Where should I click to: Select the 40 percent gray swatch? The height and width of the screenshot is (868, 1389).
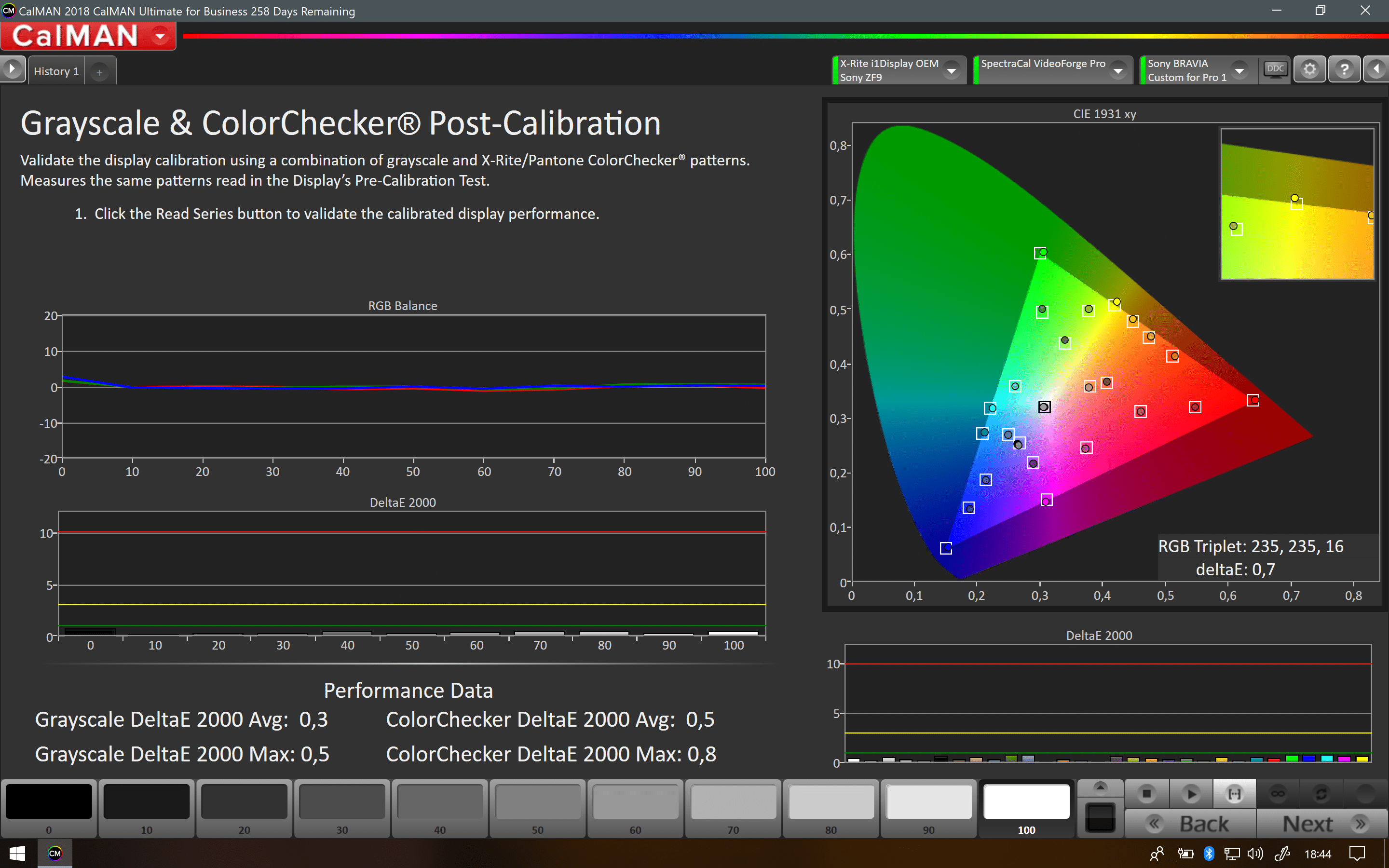[440, 808]
